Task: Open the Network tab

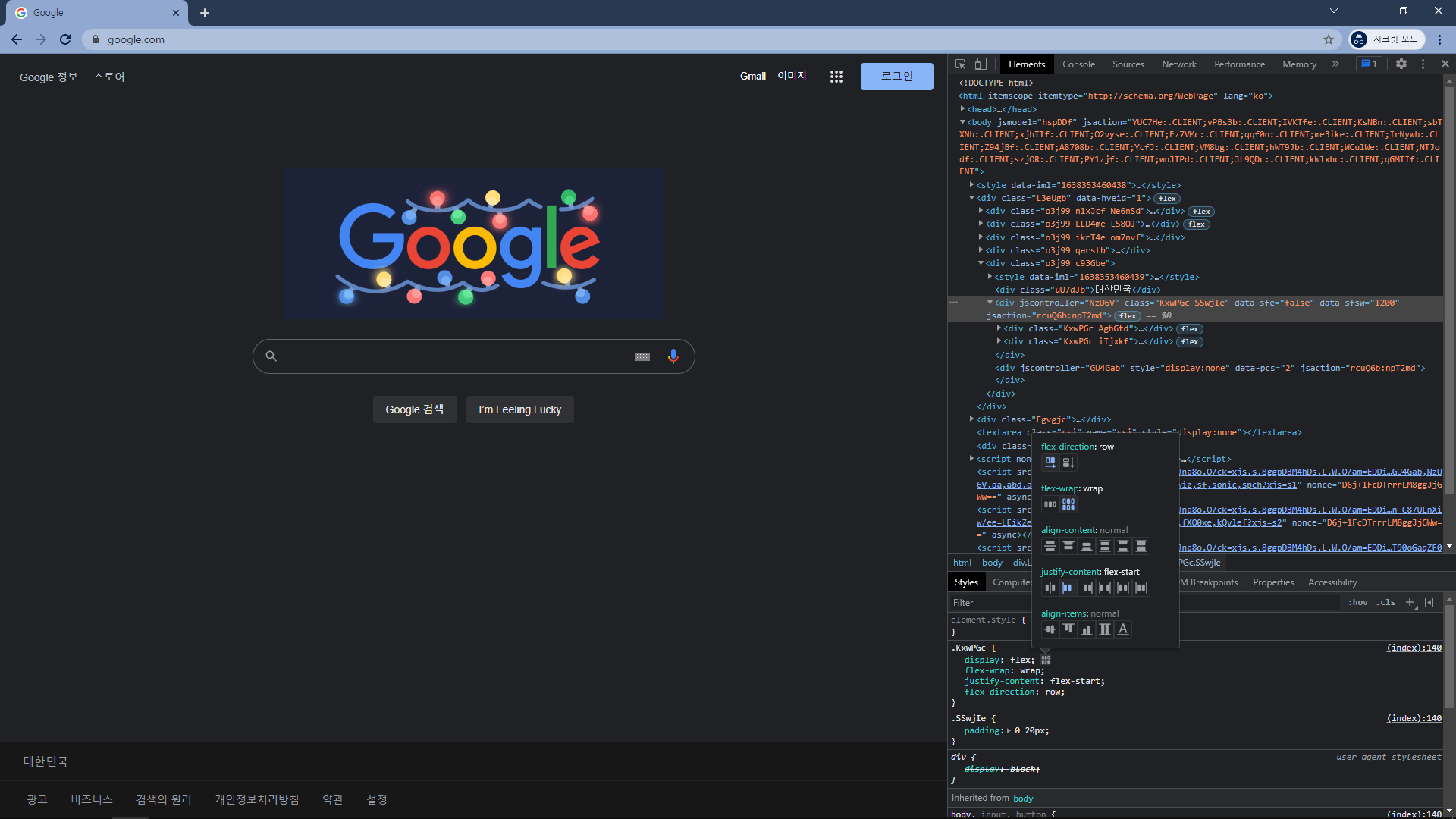Action: [x=1178, y=64]
